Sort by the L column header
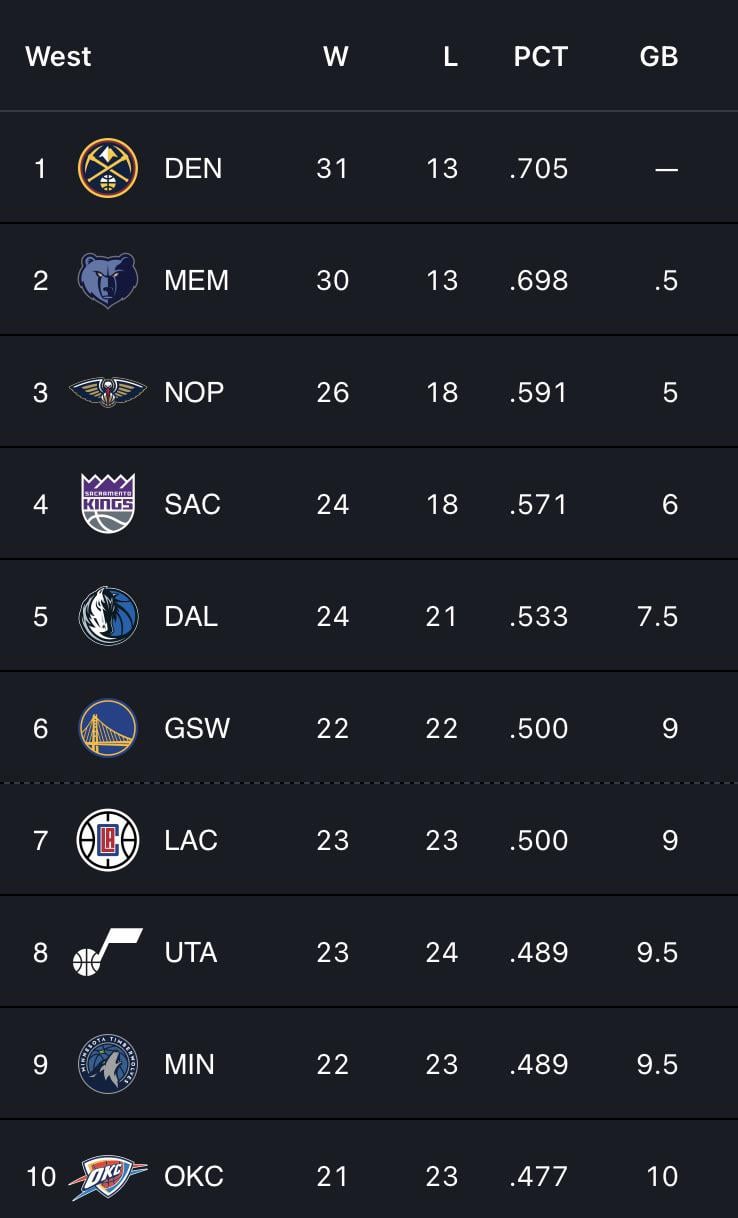The image size is (738, 1218). (450, 57)
